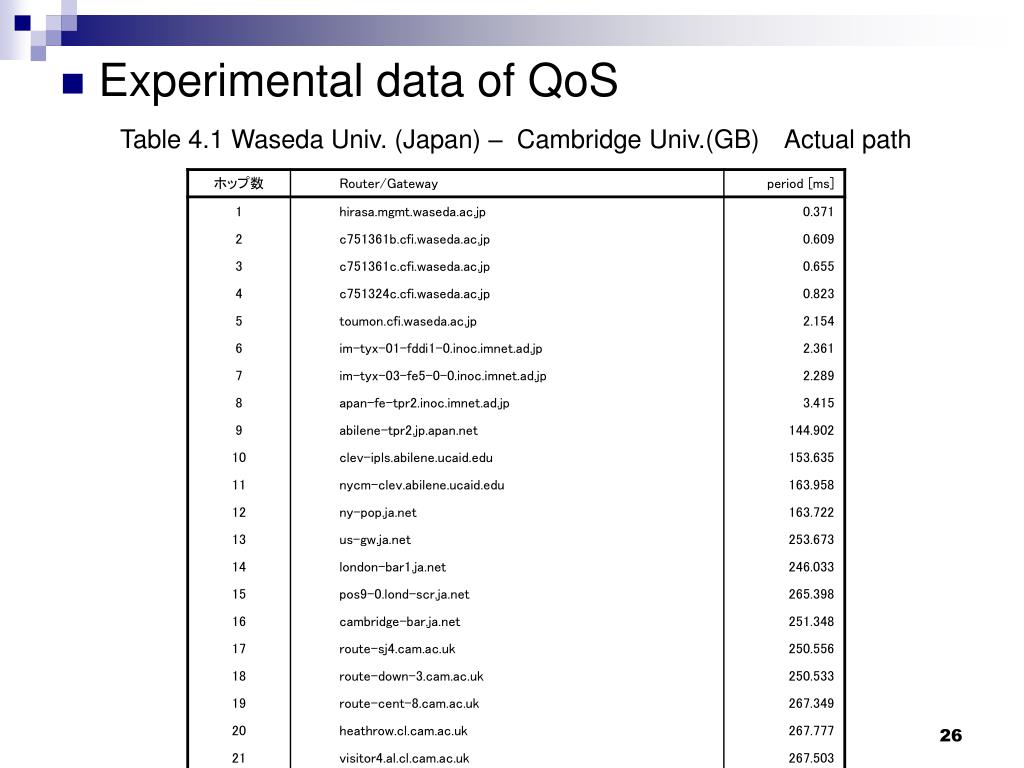Viewport: 1024px width, 768px height.
Task: Click the 'Router/Gateway' column header
Action: click(x=389, y=184)
